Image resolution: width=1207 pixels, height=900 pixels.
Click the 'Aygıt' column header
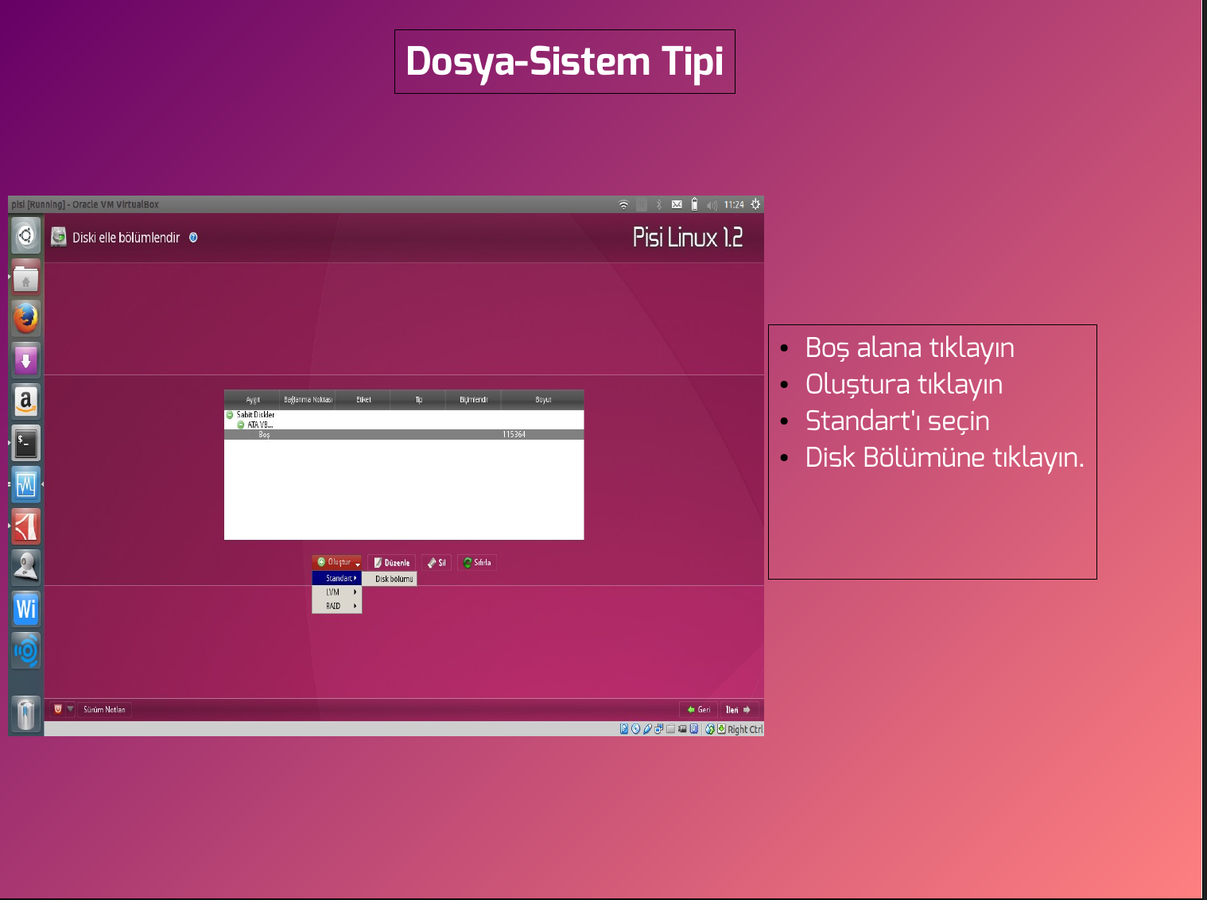pyautogui.click(x=253, y=399)
